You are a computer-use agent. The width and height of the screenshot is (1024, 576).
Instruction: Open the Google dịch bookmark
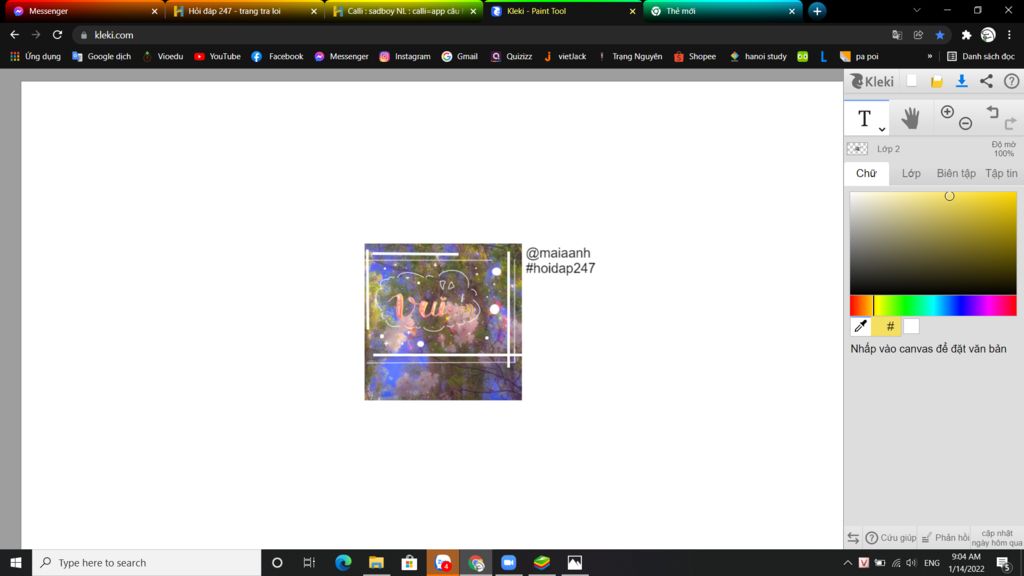coord(101,56)
